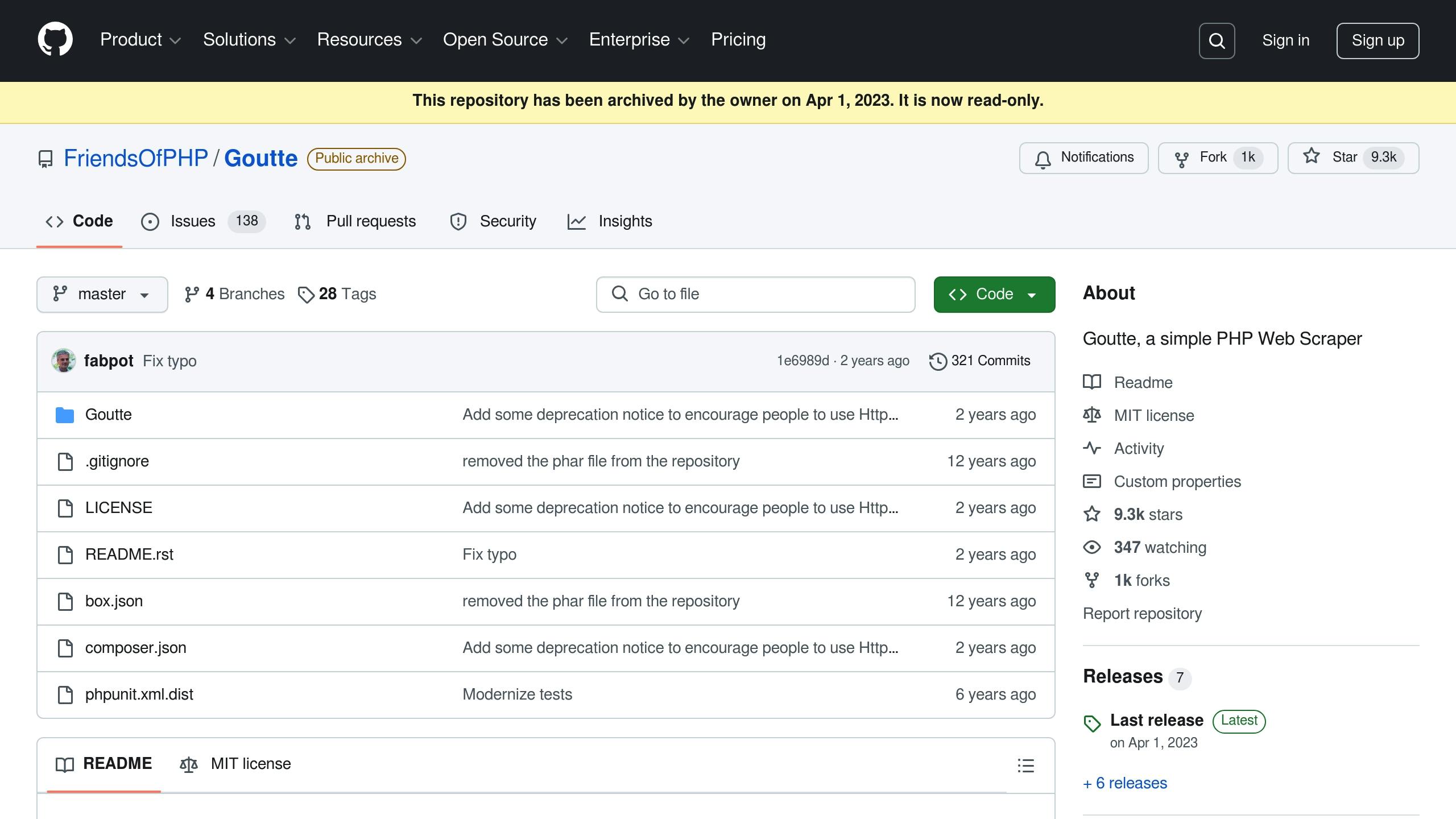Click the README.rst file icon
Screen dimensions: 1456x819
pyautogui.click(x=65, y=555)
